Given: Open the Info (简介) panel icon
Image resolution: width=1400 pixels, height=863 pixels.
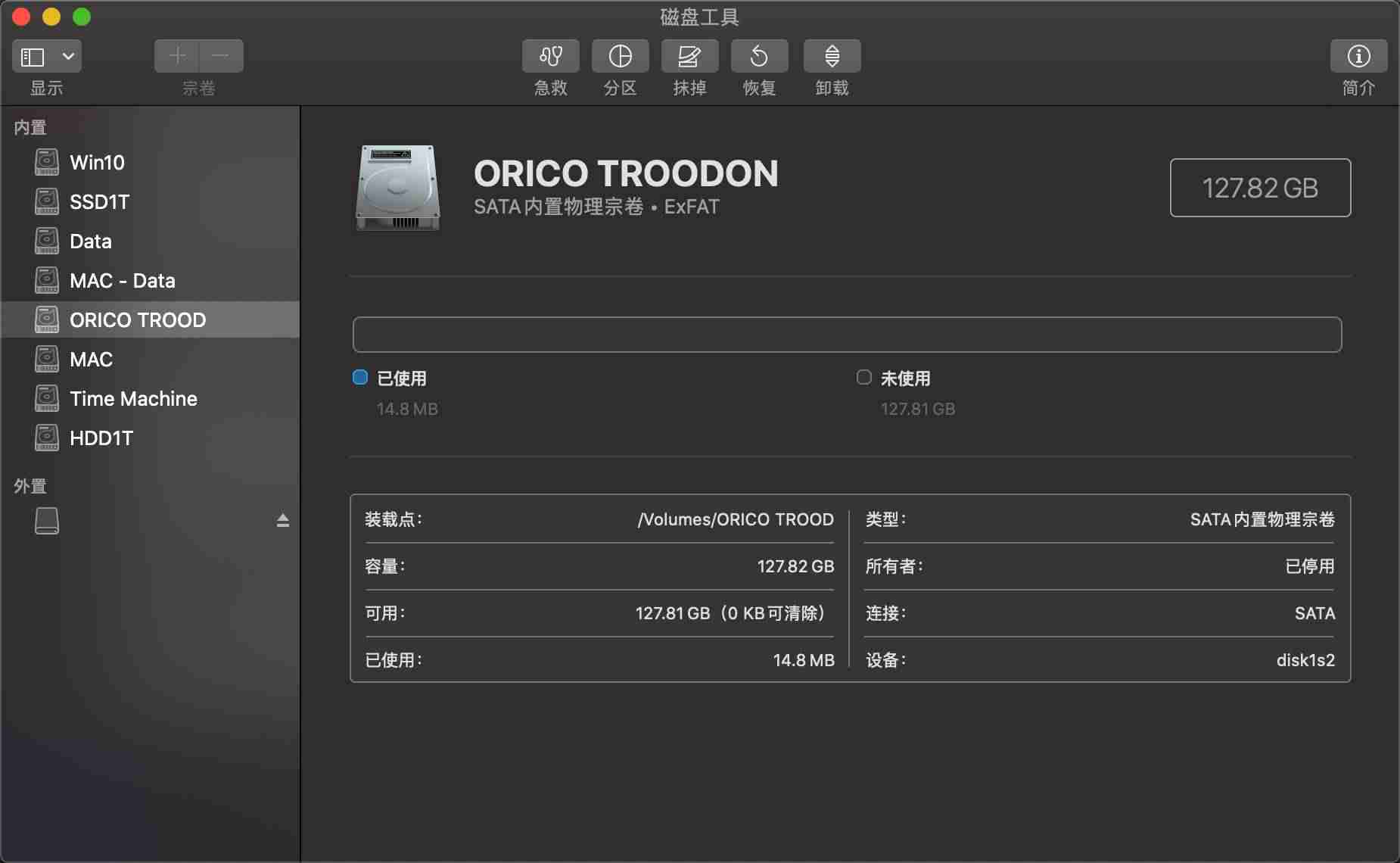Looking at the screenshot, I should click(x=1358, y=56).
